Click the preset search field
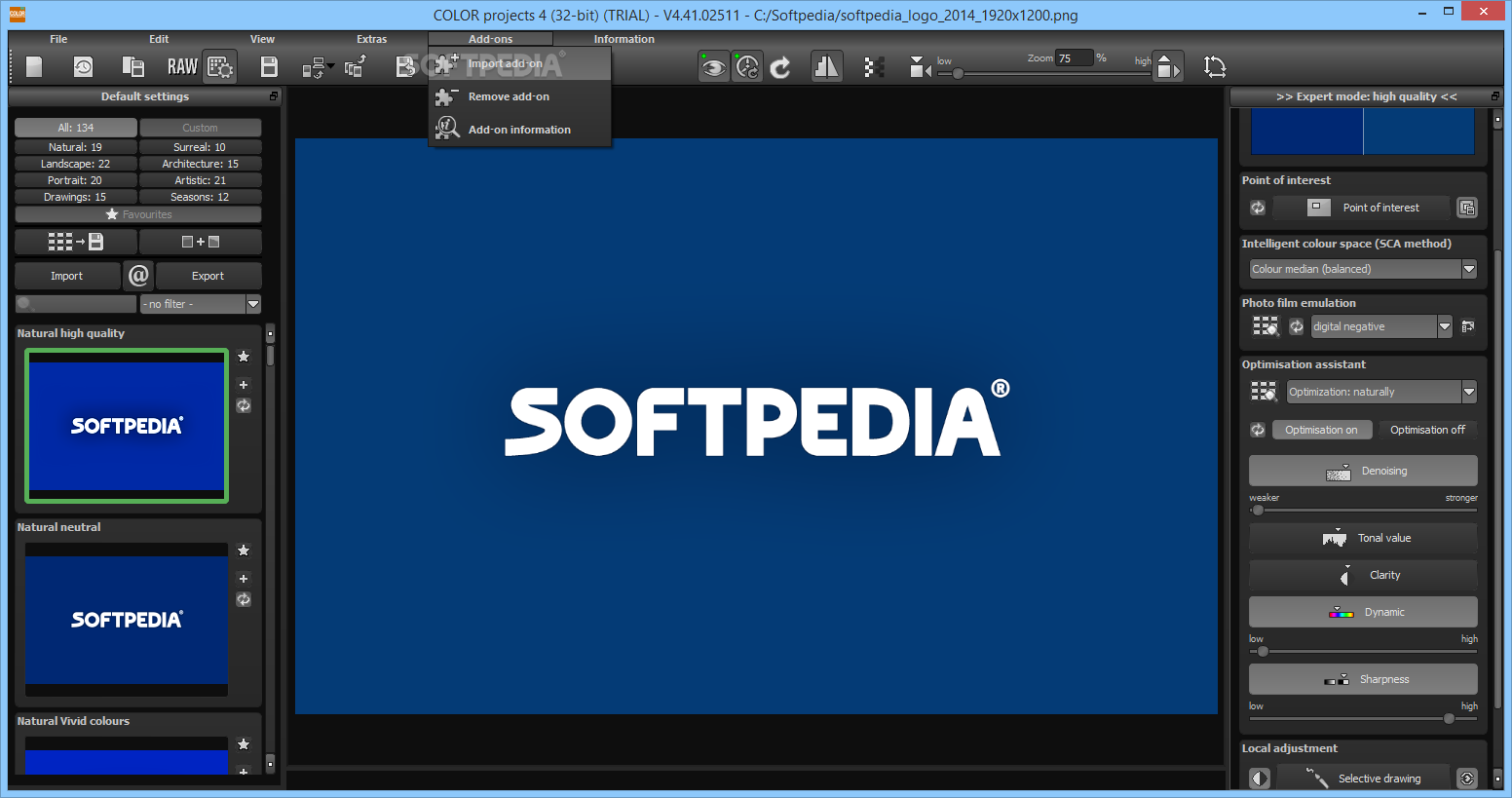The image size is (1512, 798). coord(76,304)
